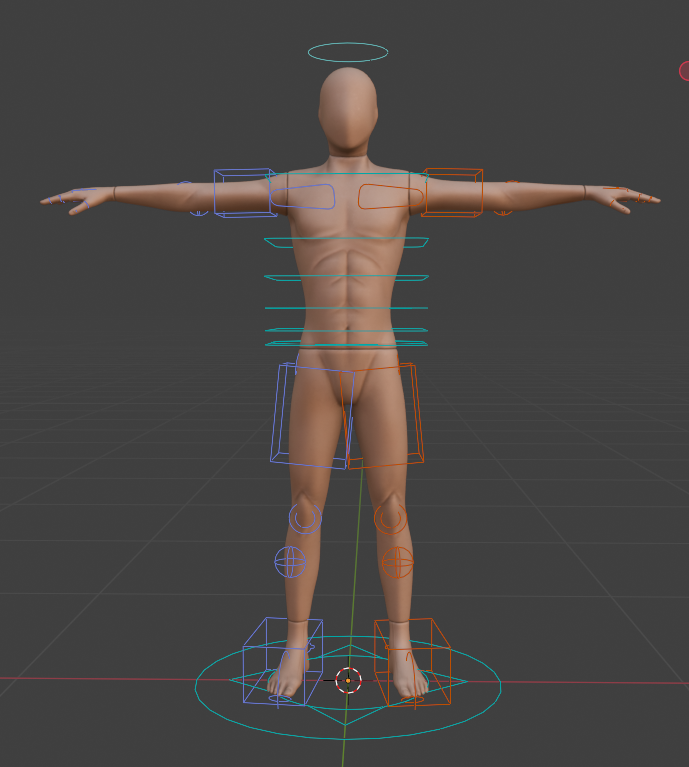Select the small blue elbow control widget

pos(199,213)
